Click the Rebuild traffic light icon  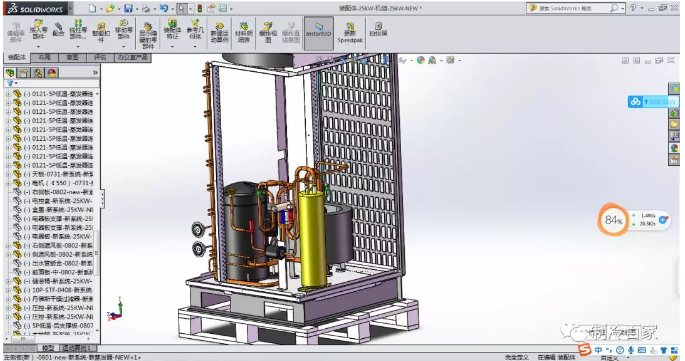[x=200, y=8]
